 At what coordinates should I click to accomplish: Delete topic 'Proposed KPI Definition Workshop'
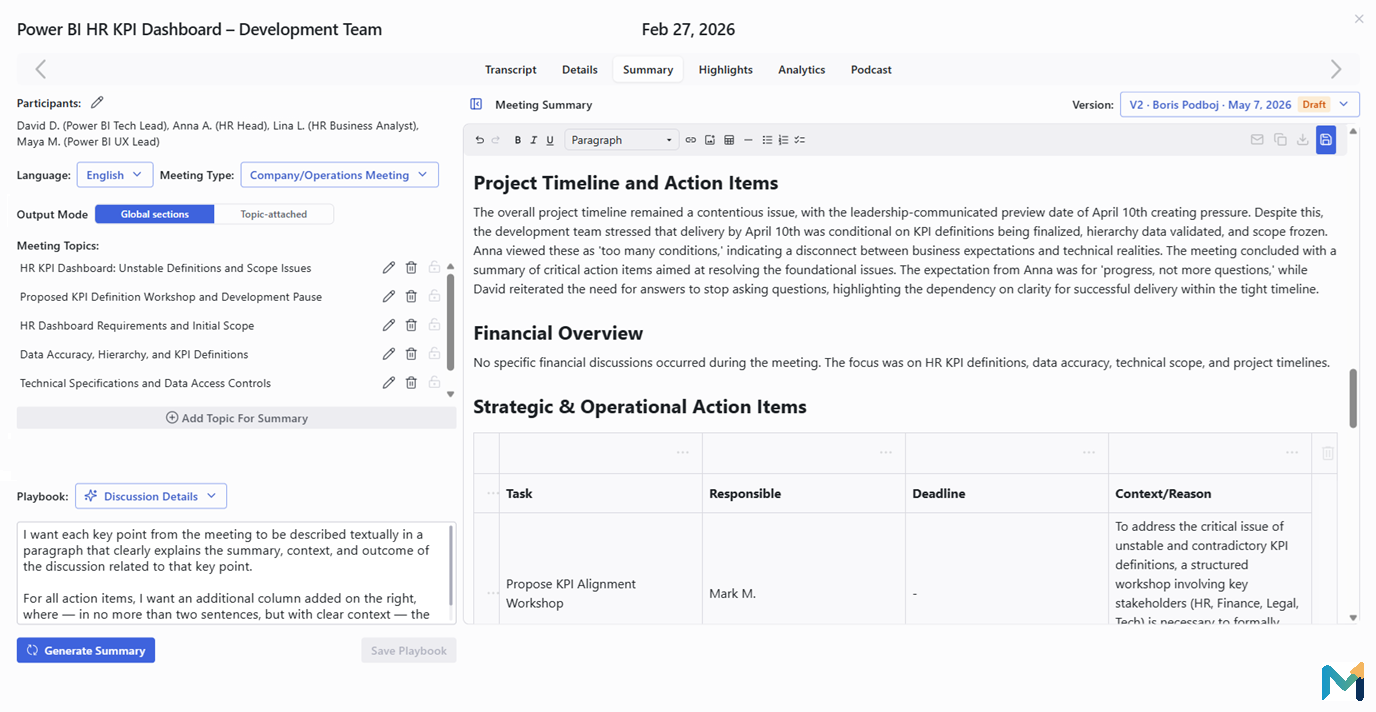411,296
